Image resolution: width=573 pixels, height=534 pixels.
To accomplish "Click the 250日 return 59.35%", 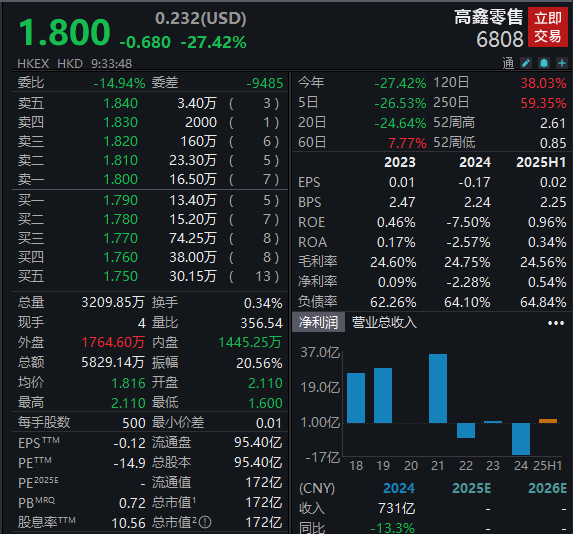I will click(543, 103).
